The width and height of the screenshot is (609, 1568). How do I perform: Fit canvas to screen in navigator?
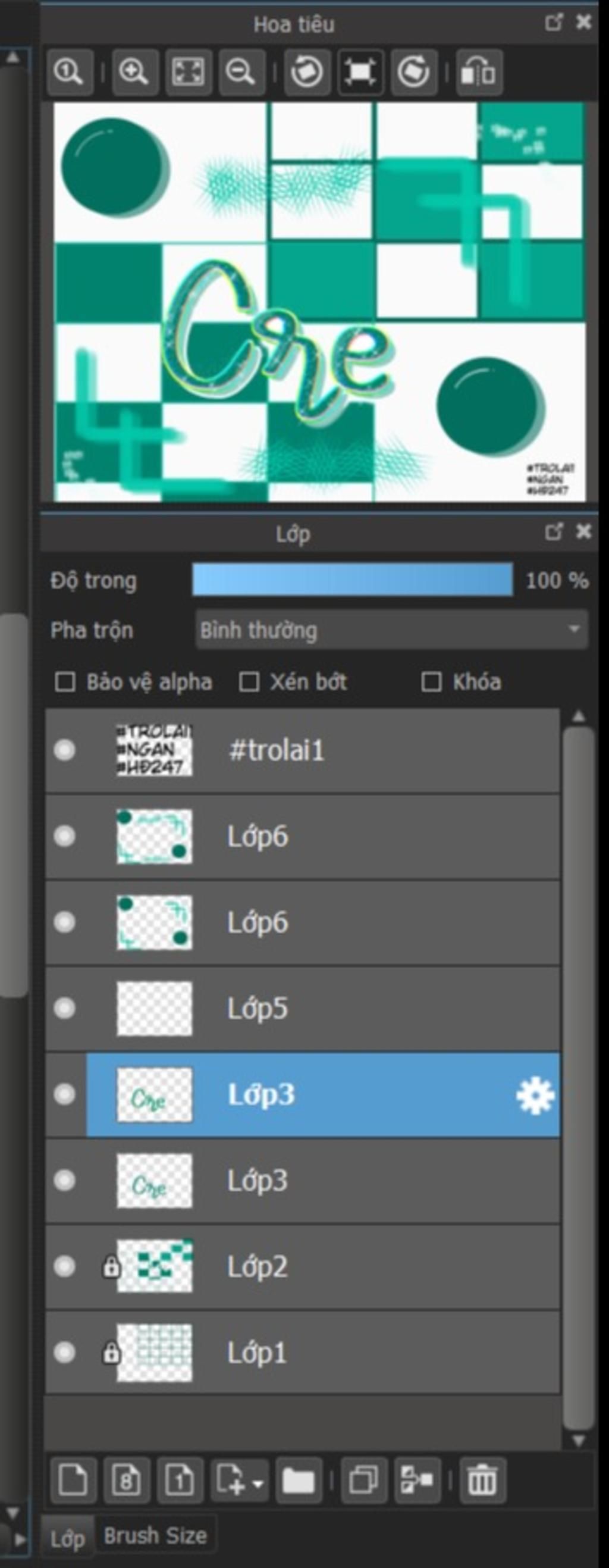click(x=187, y=73)
